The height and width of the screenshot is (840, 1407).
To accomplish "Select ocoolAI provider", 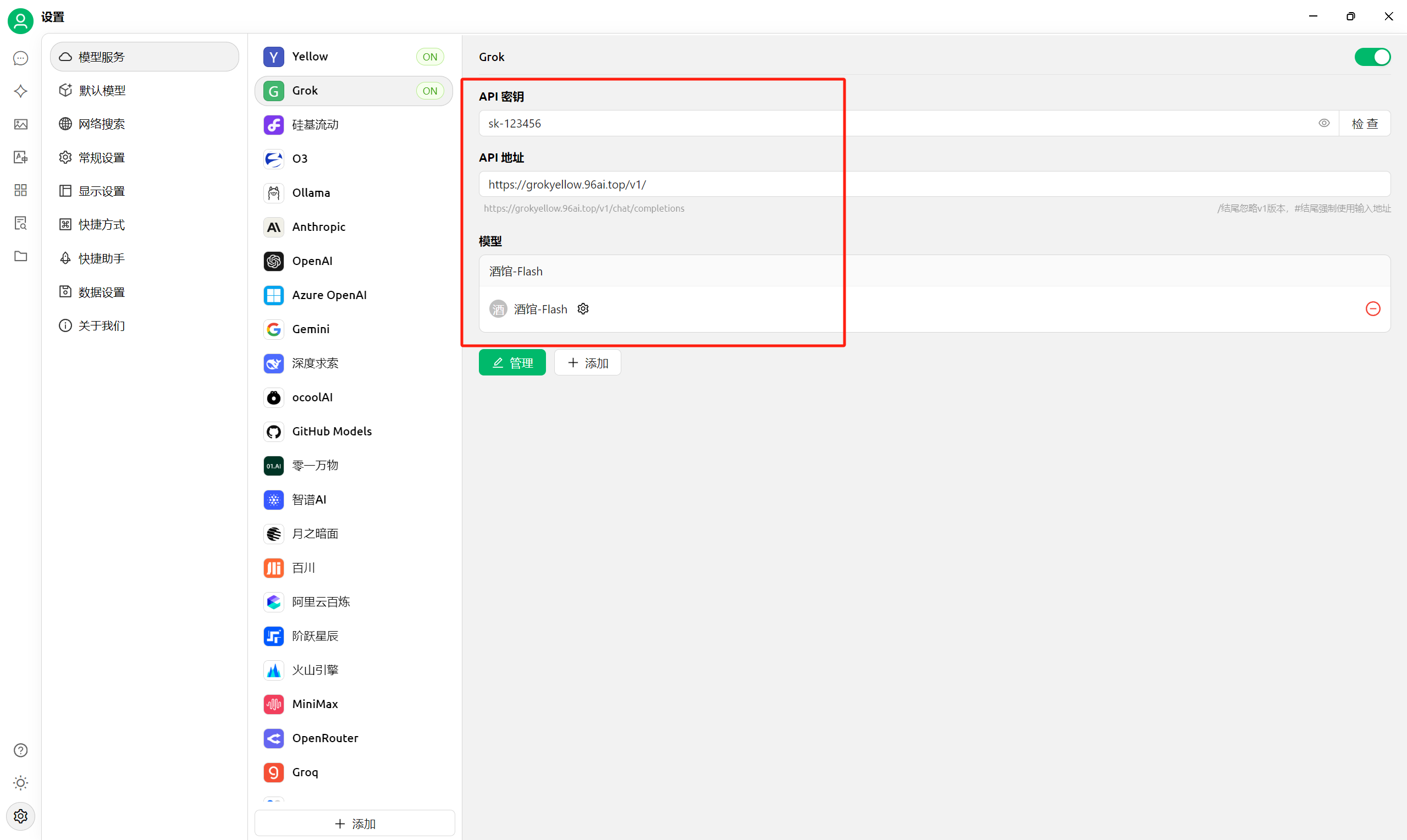I will click(x=354, y=397).
